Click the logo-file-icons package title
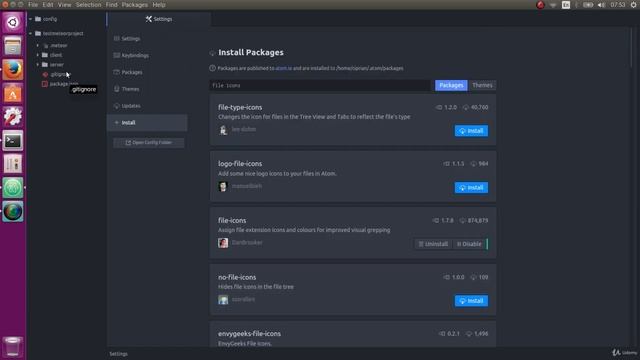The width and height of the screenshot is (640, 360). 240,164
